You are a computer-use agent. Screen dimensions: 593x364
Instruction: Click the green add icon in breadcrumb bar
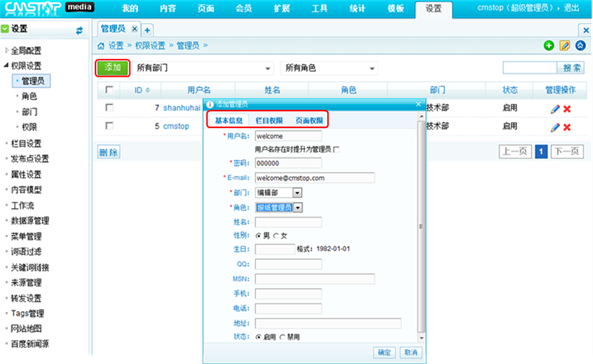tap(549, 45)
